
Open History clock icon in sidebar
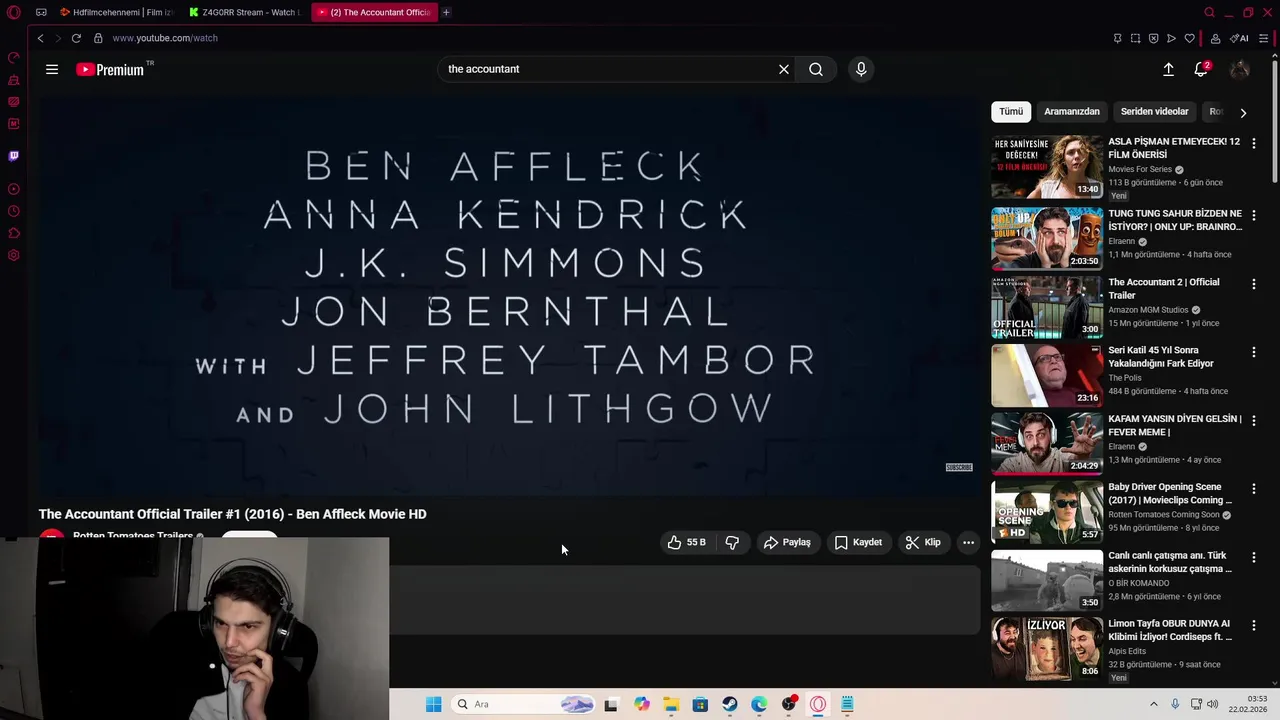pos(14,211)
